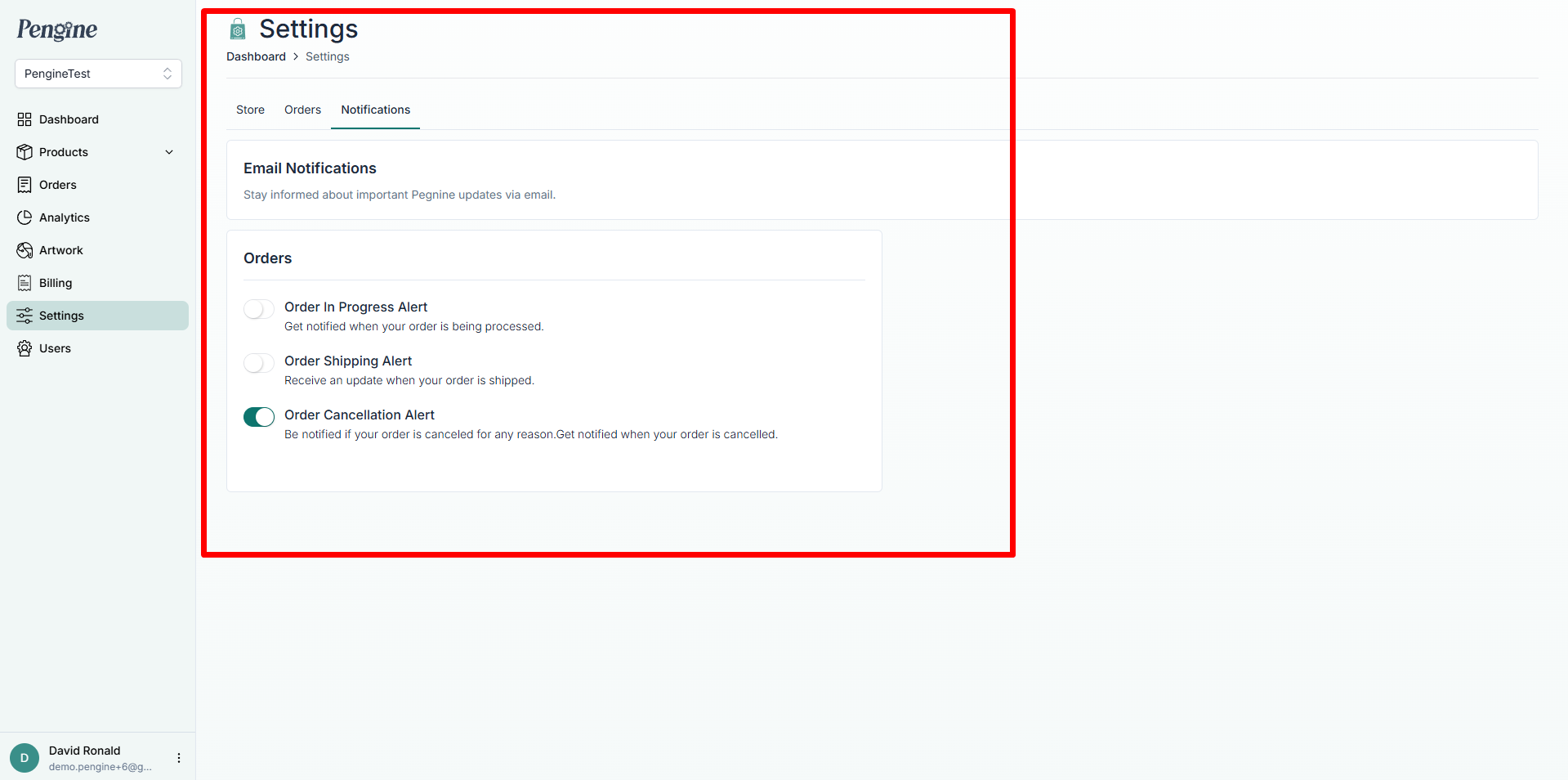Turn on the Order Shipping Alert switch

[259, 363]
